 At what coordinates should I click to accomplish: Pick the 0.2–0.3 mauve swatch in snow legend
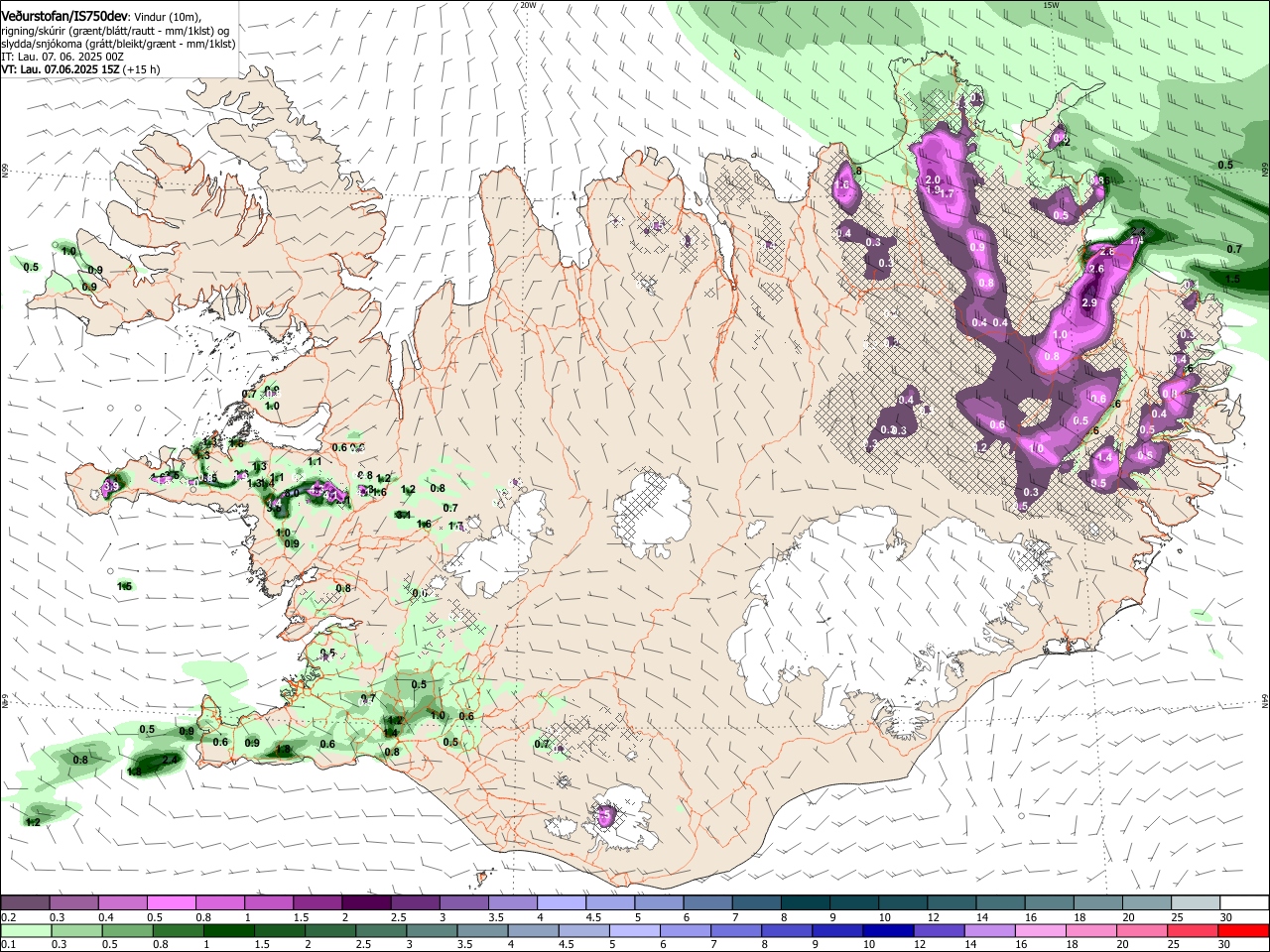25,903
